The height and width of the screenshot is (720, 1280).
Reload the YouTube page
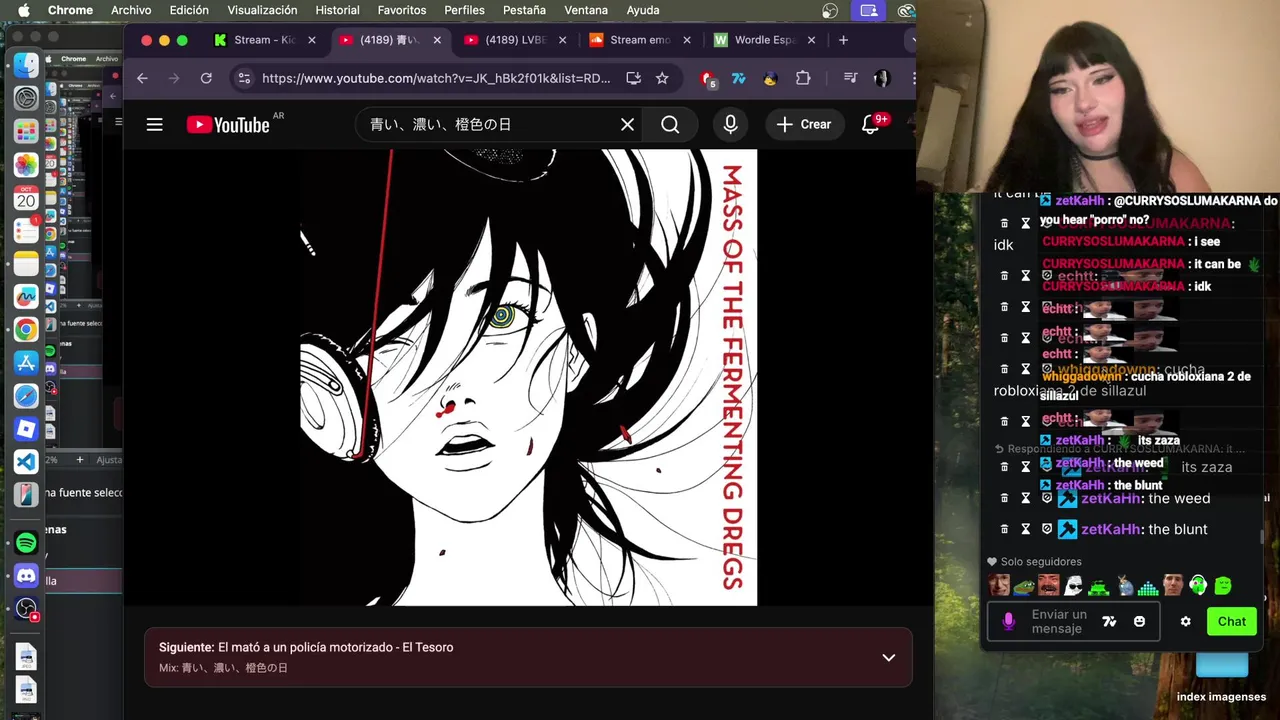click(206, 78)
